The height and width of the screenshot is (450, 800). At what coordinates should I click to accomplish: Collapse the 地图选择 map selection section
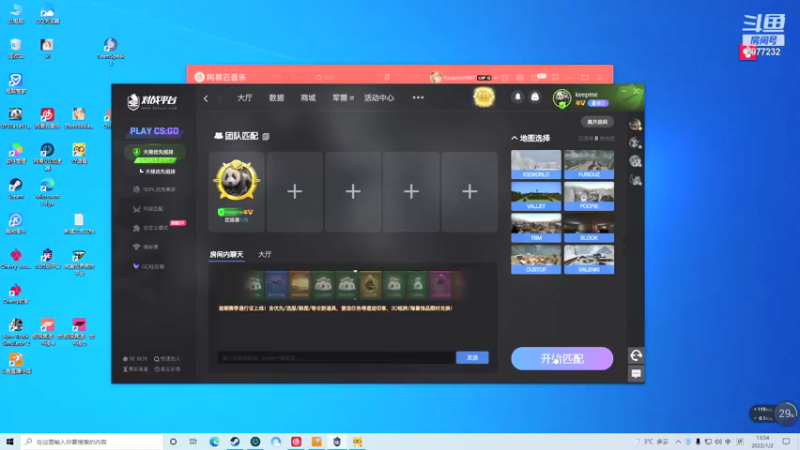531,138
